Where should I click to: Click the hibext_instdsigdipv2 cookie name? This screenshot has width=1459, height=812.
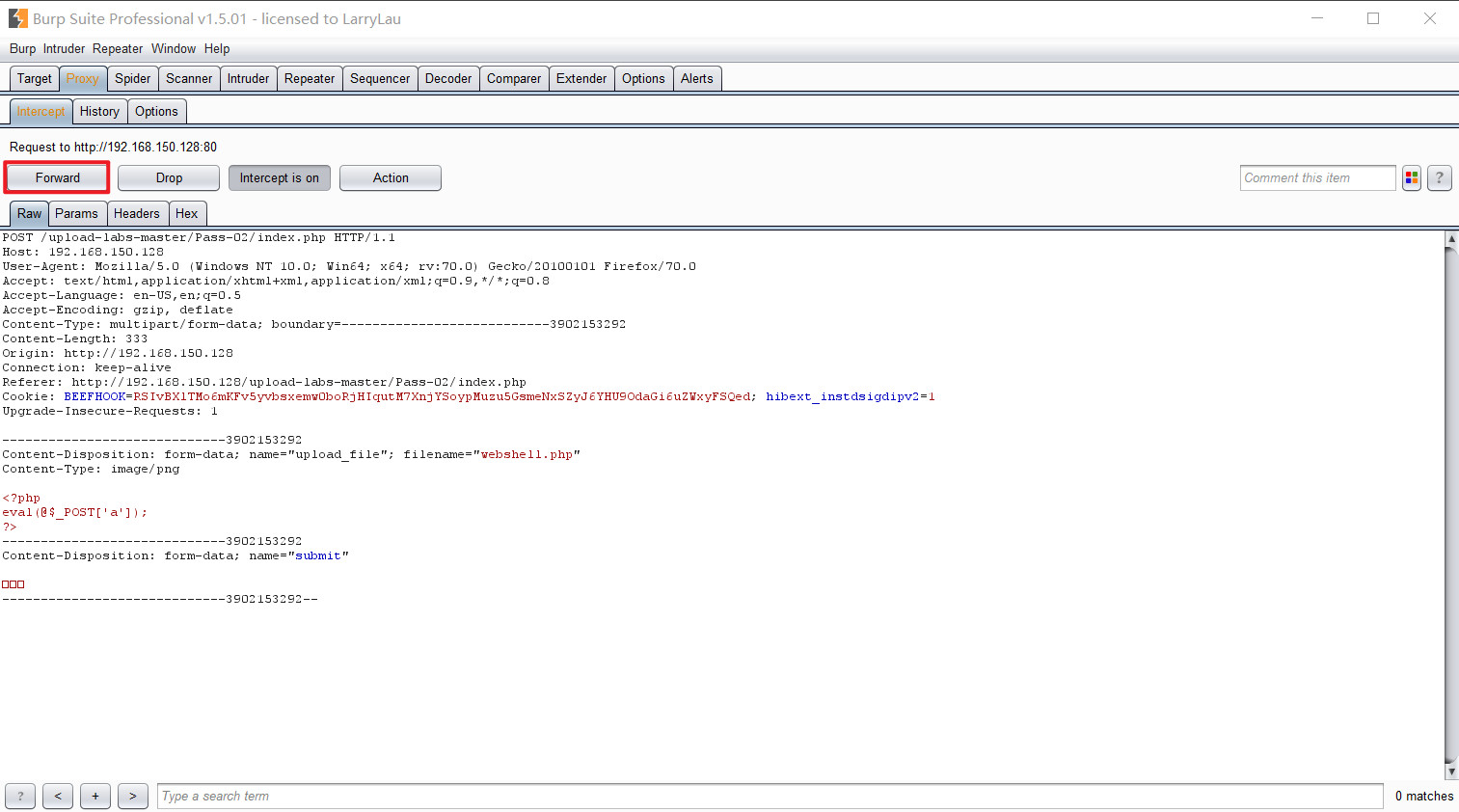(843, 396)
